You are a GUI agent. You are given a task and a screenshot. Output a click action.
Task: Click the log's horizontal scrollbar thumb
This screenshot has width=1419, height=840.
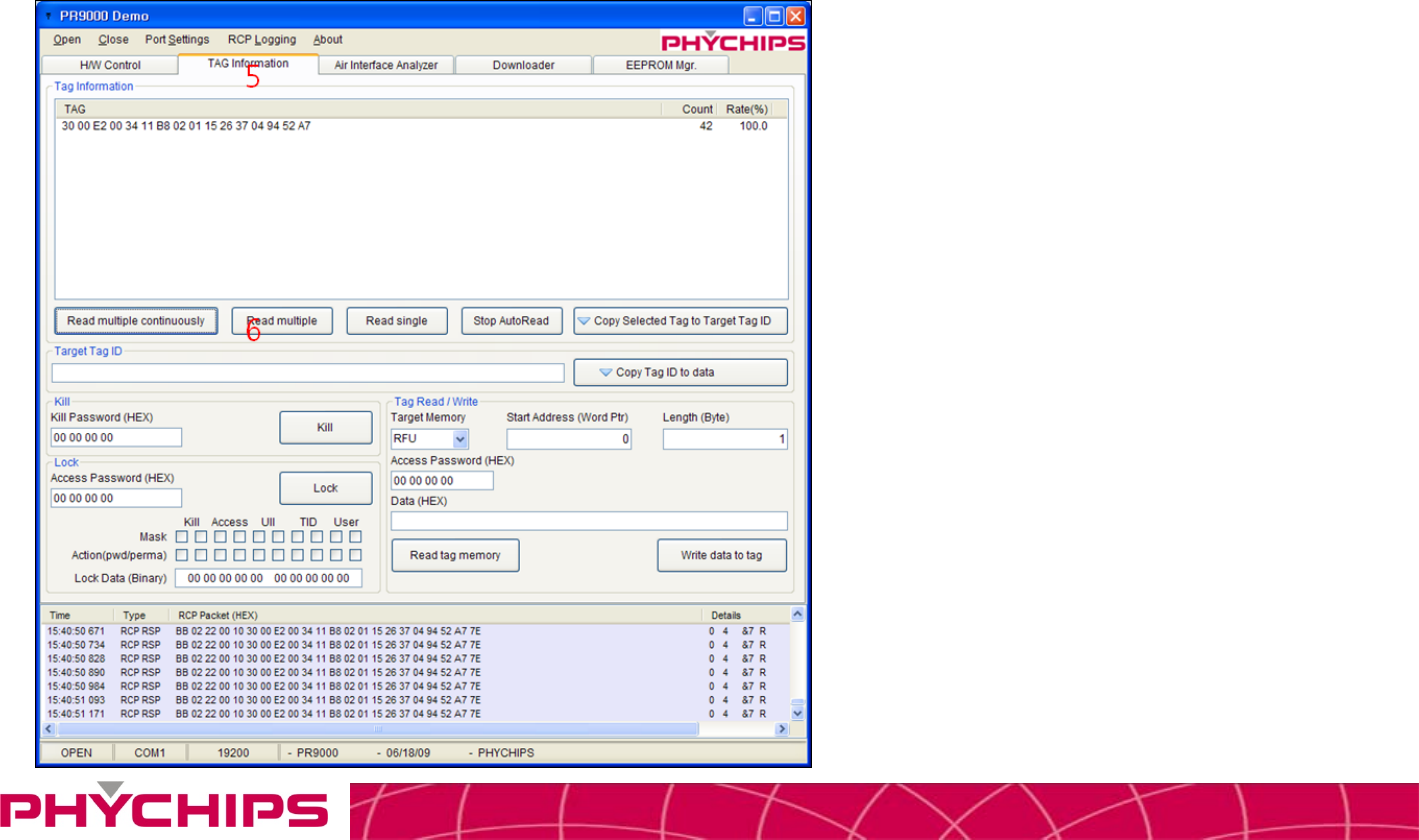pos(379,730)
